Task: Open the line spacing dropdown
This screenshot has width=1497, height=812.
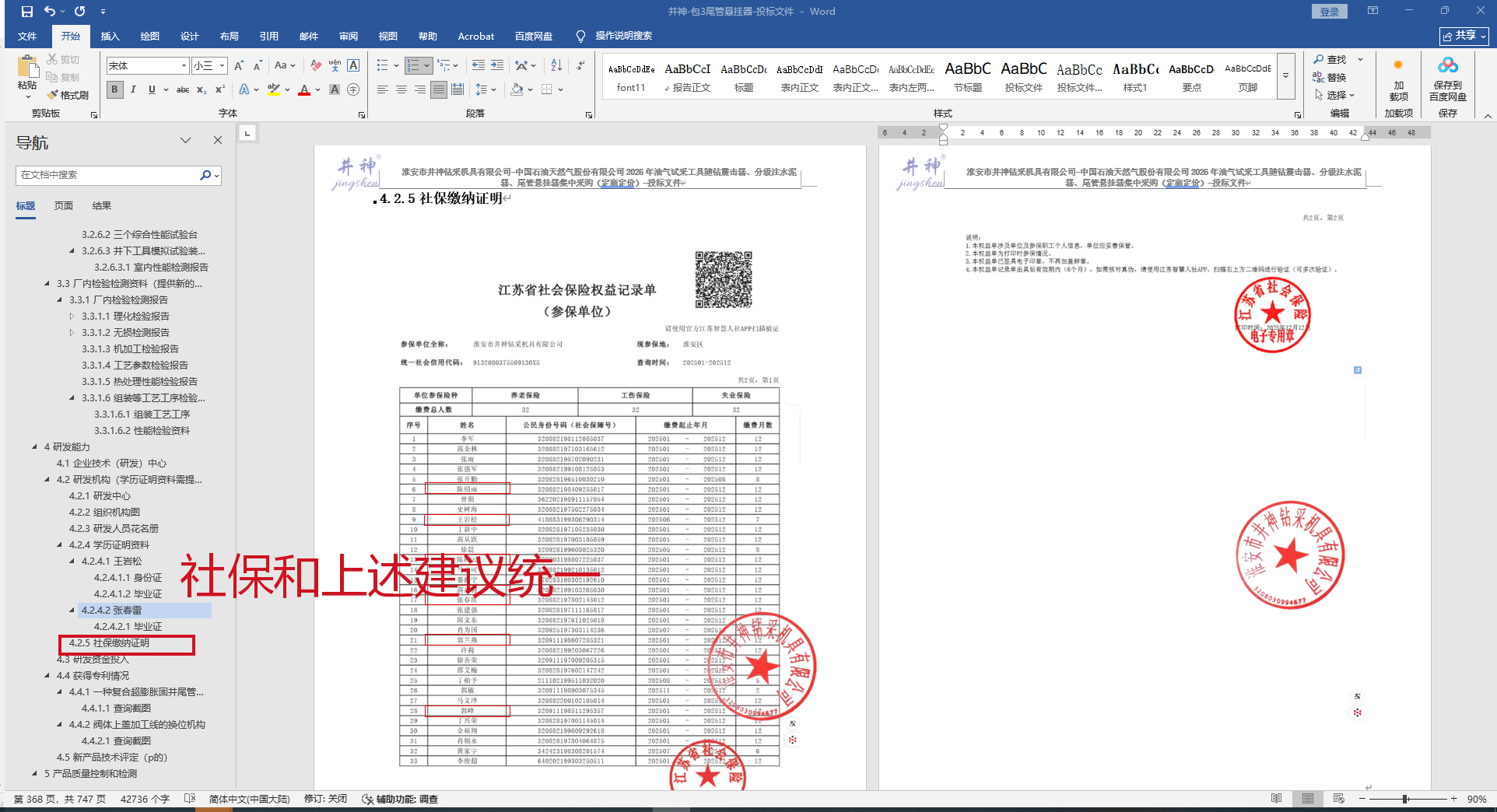Action: pyautogui.click(x=486, y=89)
